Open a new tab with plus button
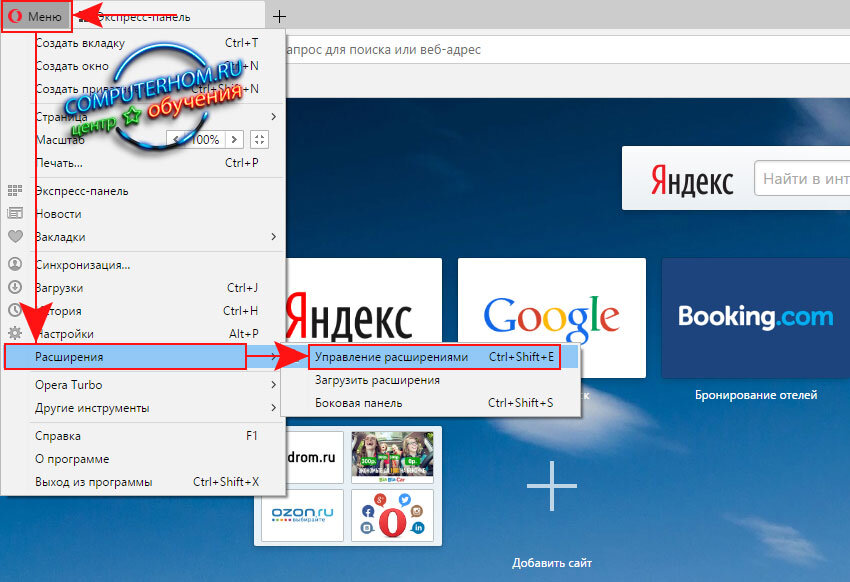850x582 pixels. 279,17
